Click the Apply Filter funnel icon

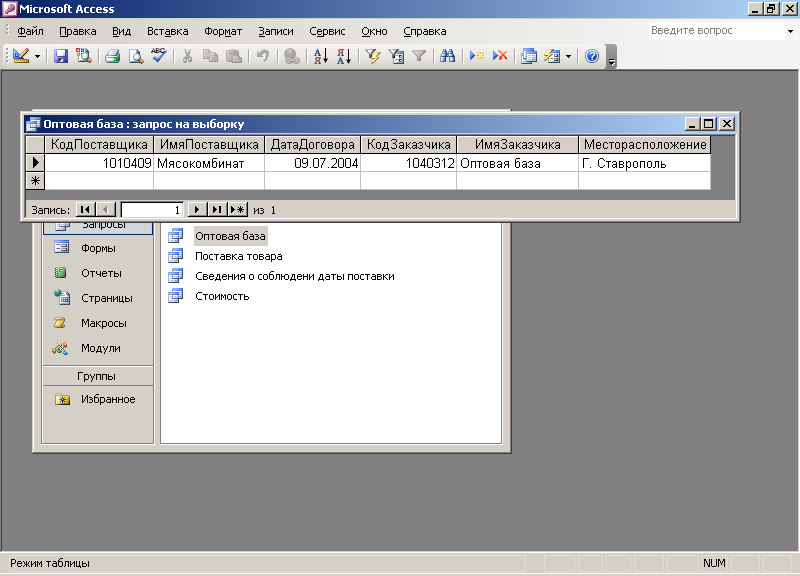click(419, 56)
